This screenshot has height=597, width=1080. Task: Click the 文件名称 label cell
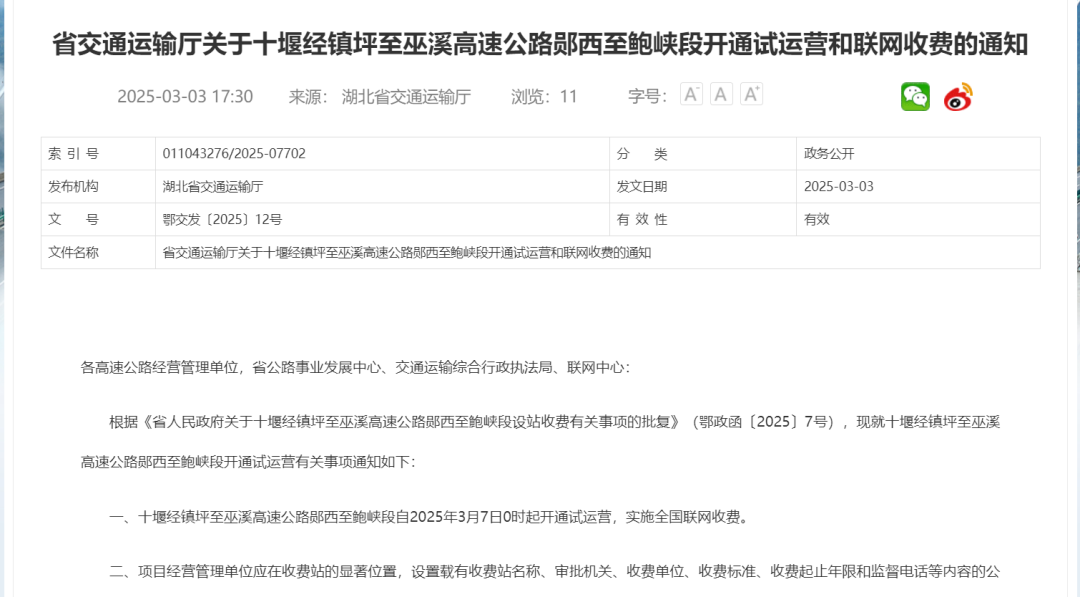(98, 253)
